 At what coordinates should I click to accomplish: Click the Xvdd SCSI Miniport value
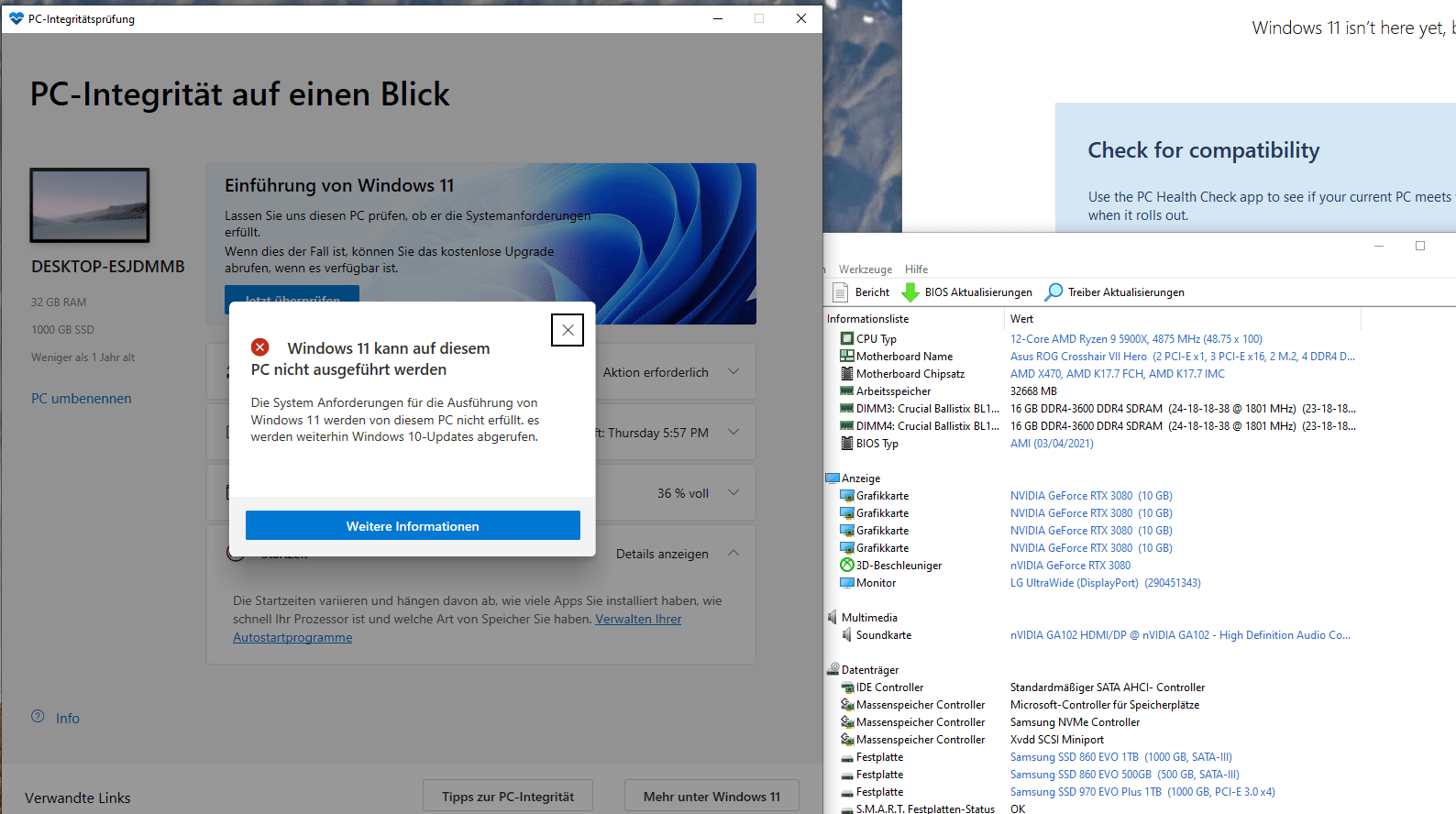coord(1056,739)
